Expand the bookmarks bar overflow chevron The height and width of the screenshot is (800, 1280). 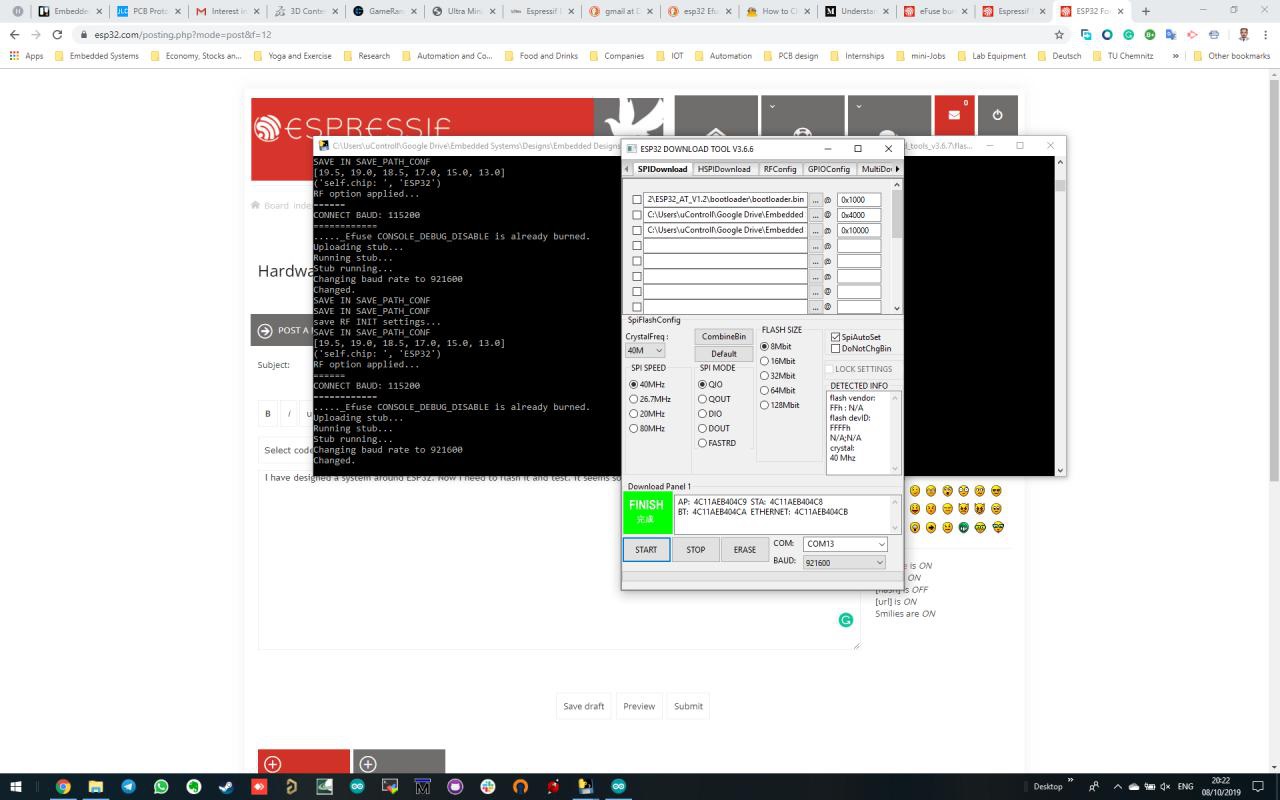(x=1175, y=56)
